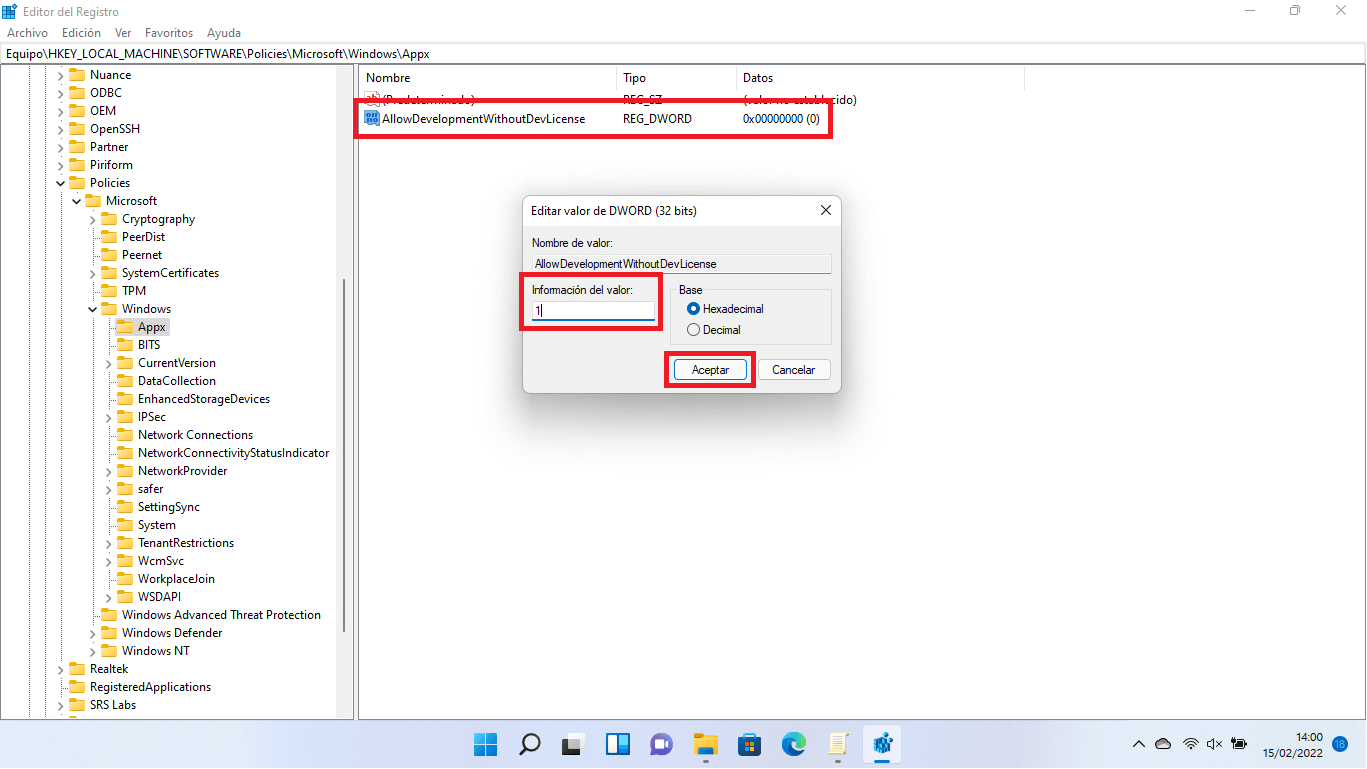Viewport: 1367px width, 769px height.
Task: Collapse the Policies key
Action: 60,183
